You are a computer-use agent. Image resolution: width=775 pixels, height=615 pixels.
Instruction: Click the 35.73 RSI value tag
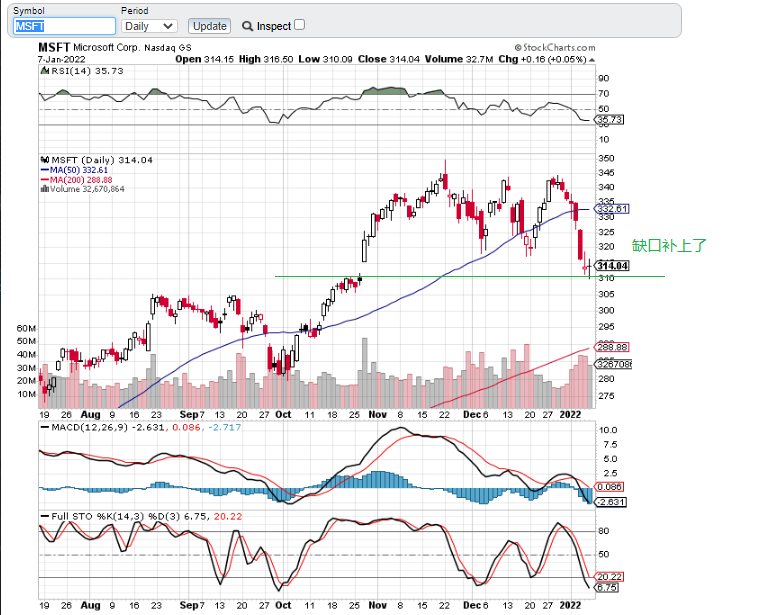(609, 120)
